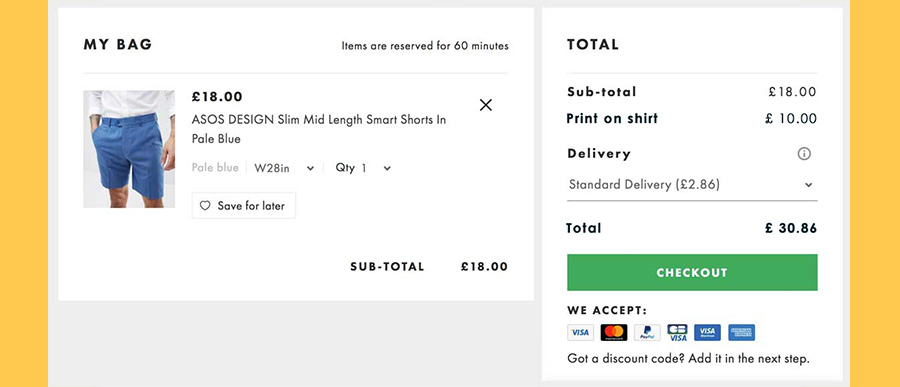Expand the Standard Delivery options dropdown
The width and height of the screenshot is (900, 387).
692,185
